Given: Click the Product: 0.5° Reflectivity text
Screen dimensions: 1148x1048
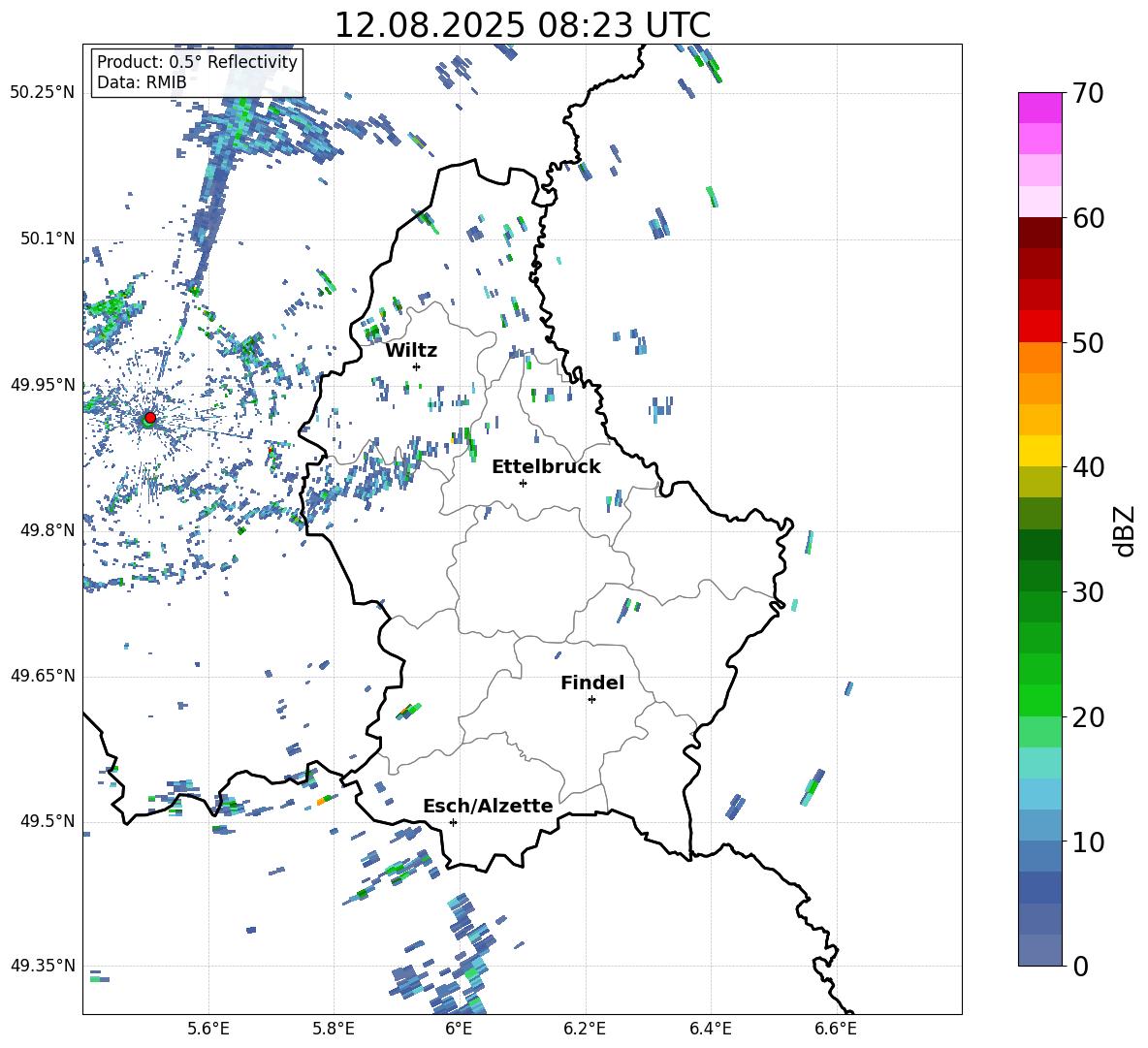Looking at the screenshot, I should pyautogui.click(x=197, y=62).
